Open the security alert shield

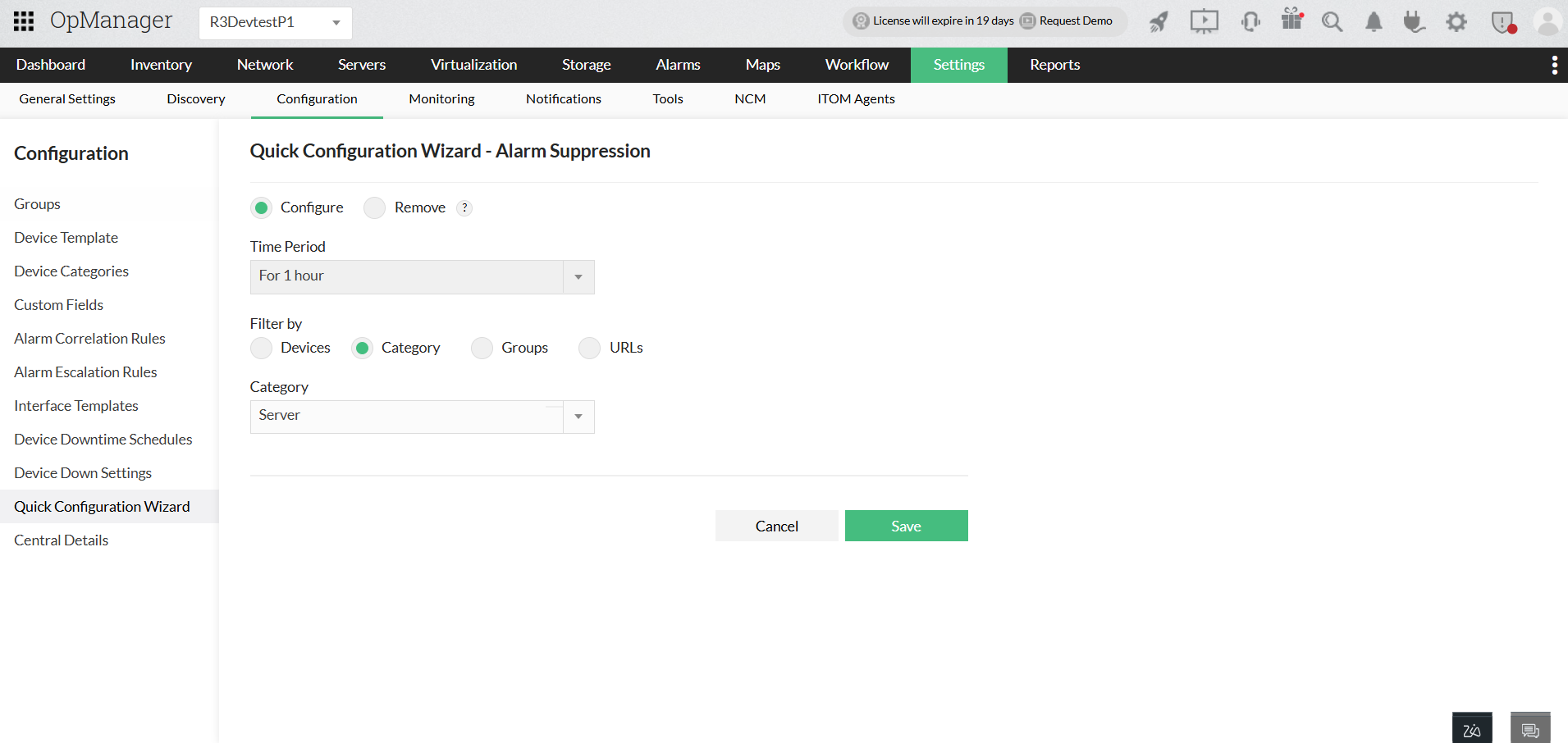coord(1502,22)
